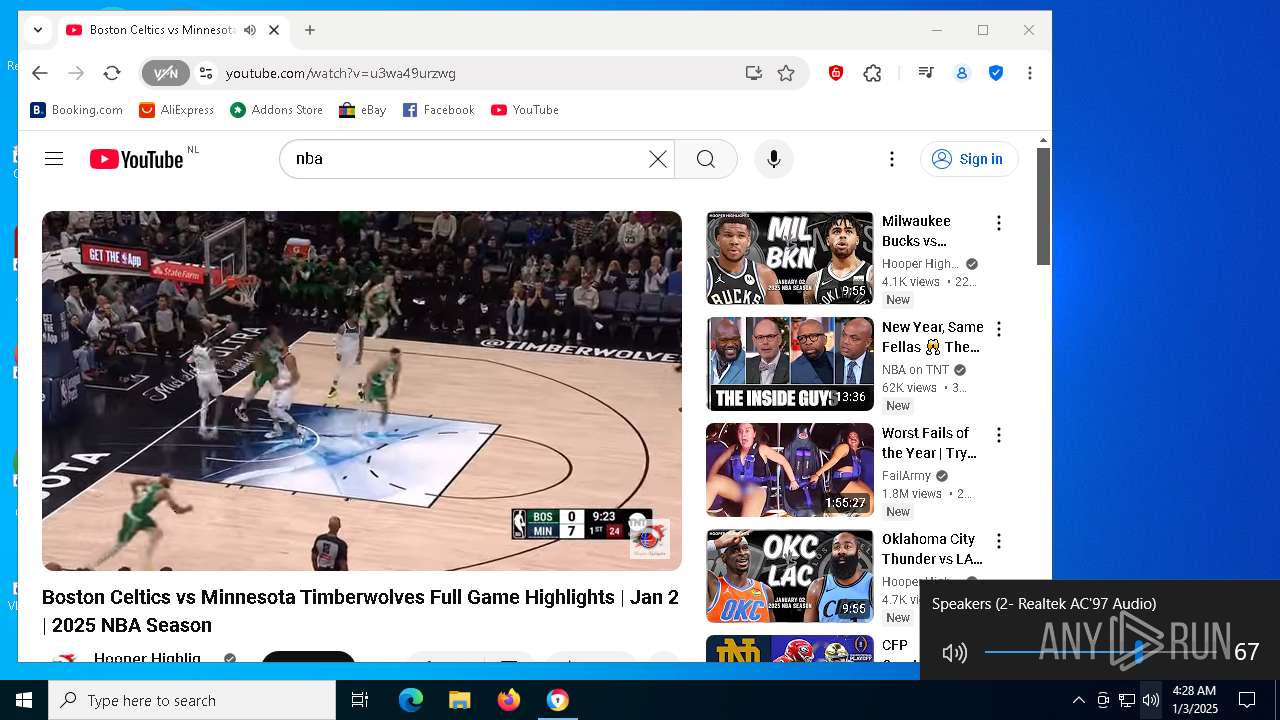Click the Celtics vs Timberwolves video player
The width and height of the screenshot is (1280, 720).
pyautogui.click(x=362, y=391)
